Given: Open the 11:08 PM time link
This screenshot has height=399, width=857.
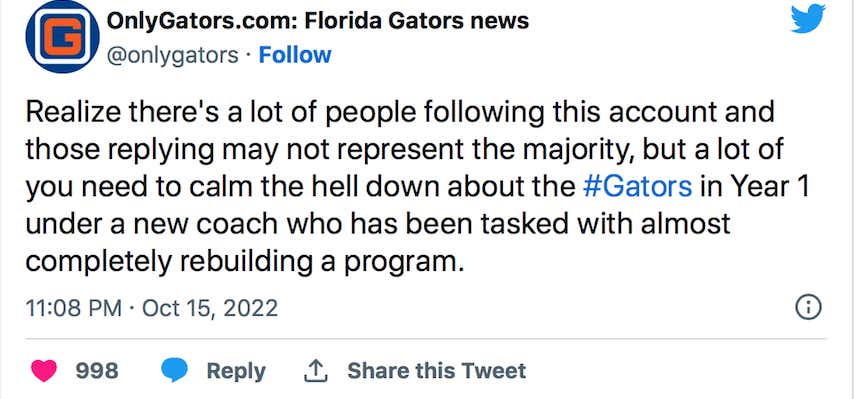Looking at the screenshot, I should 74,308.
